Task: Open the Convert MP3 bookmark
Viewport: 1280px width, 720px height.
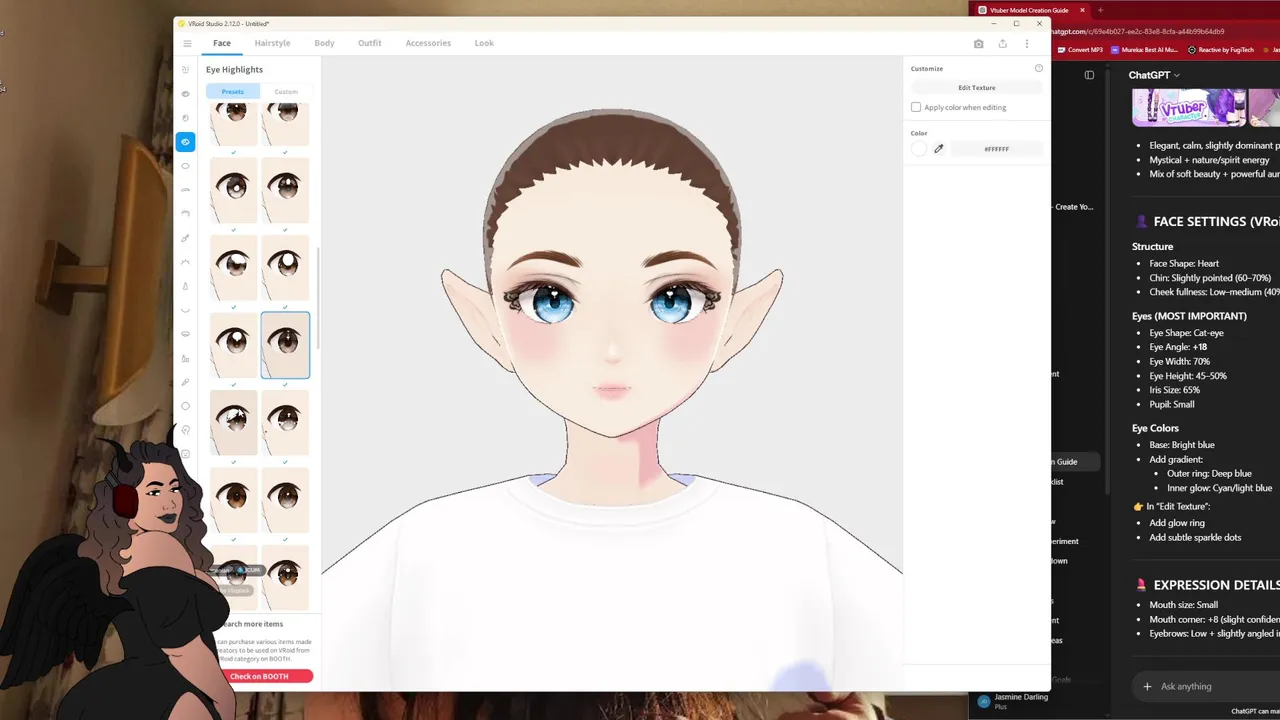Action: pos(1080,49)
